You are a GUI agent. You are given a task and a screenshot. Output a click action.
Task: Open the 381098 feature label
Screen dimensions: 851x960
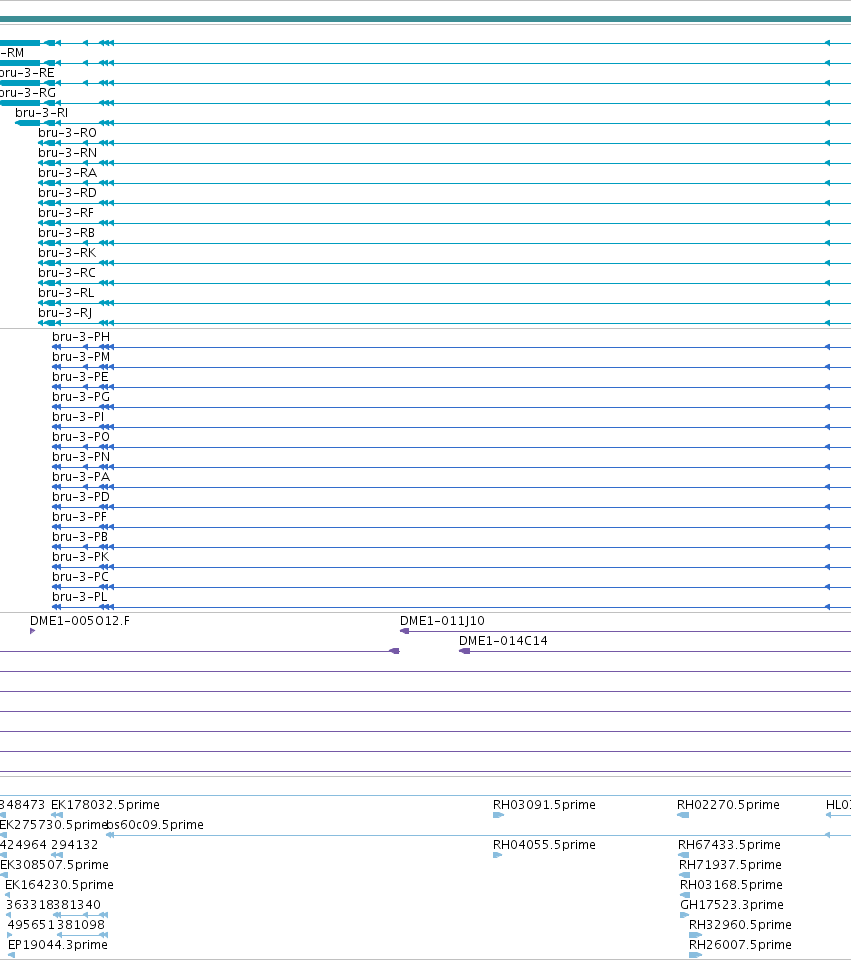[81, 925]
